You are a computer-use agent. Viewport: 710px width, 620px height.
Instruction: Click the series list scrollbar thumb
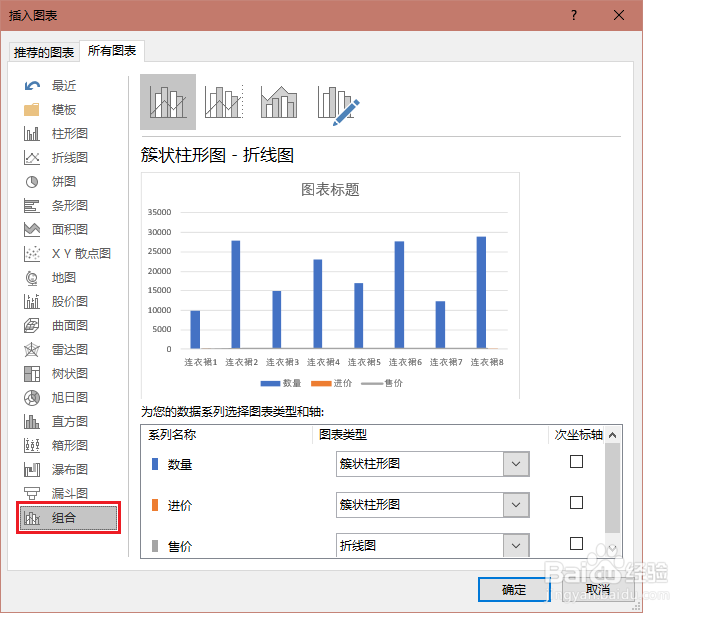613,488
